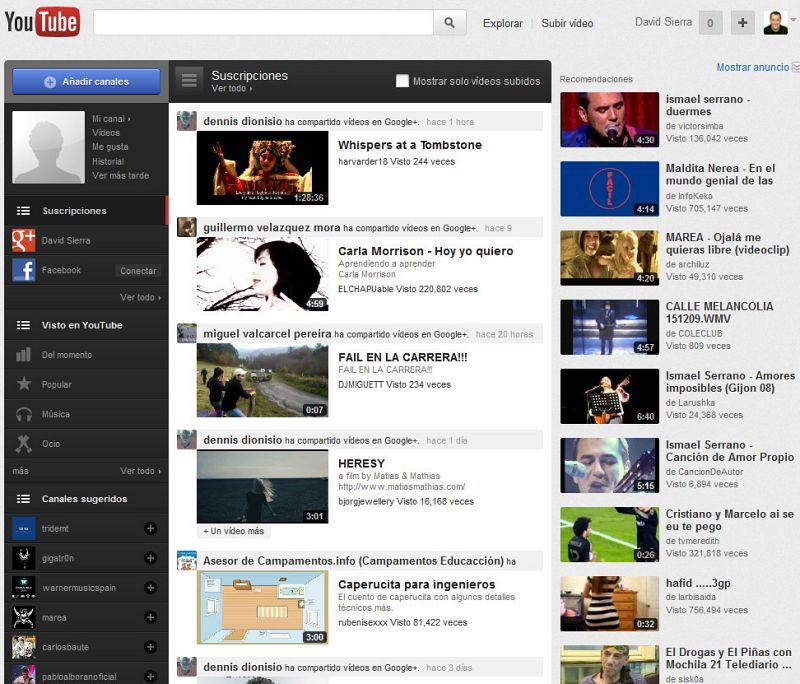This screenshot has width=800, height=684.
Task: Add the carlosbaute suggested channel
Action: coord(150,647)
